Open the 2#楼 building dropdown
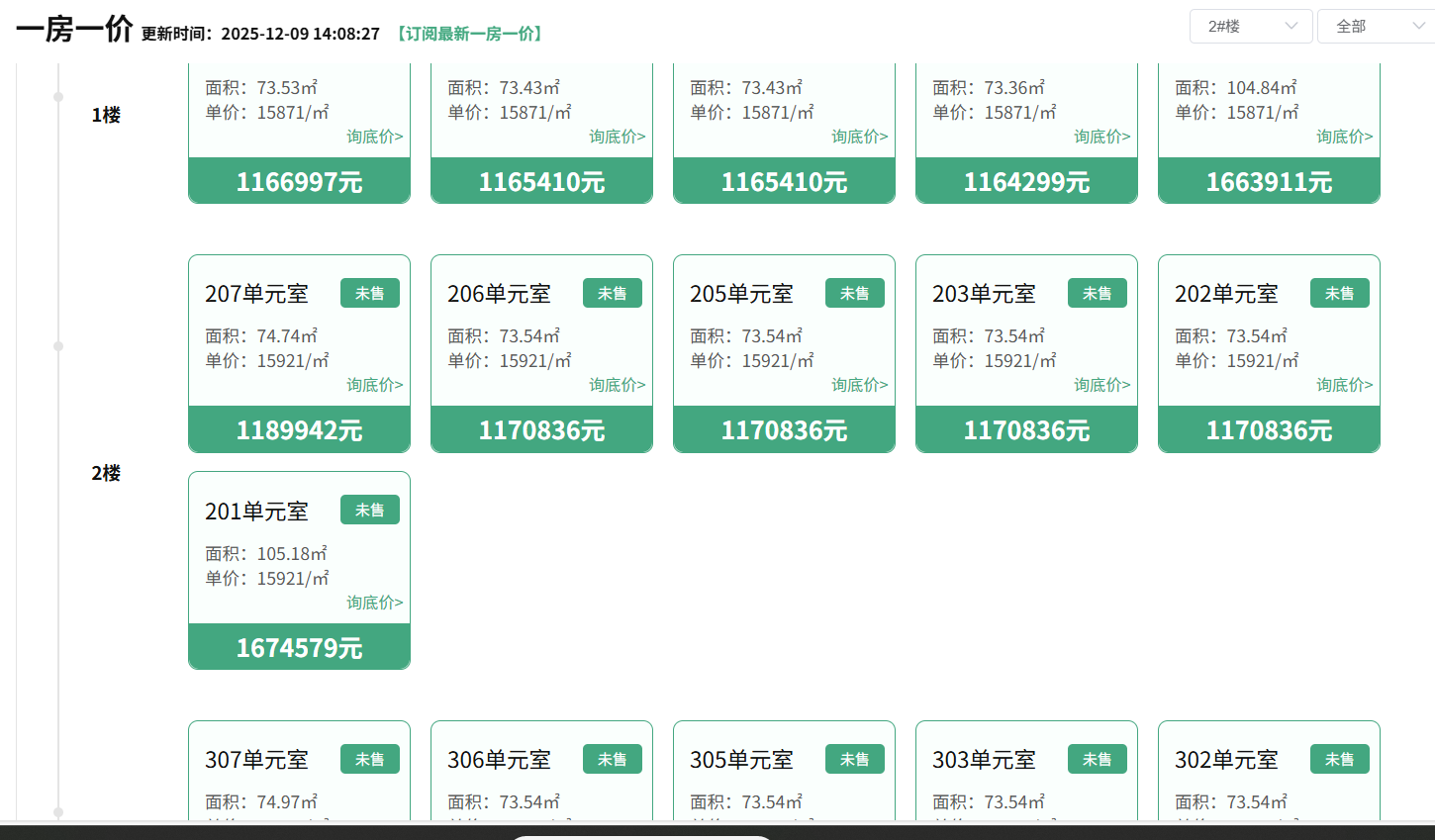The image size is (1435, 840). click(1251, 27)
